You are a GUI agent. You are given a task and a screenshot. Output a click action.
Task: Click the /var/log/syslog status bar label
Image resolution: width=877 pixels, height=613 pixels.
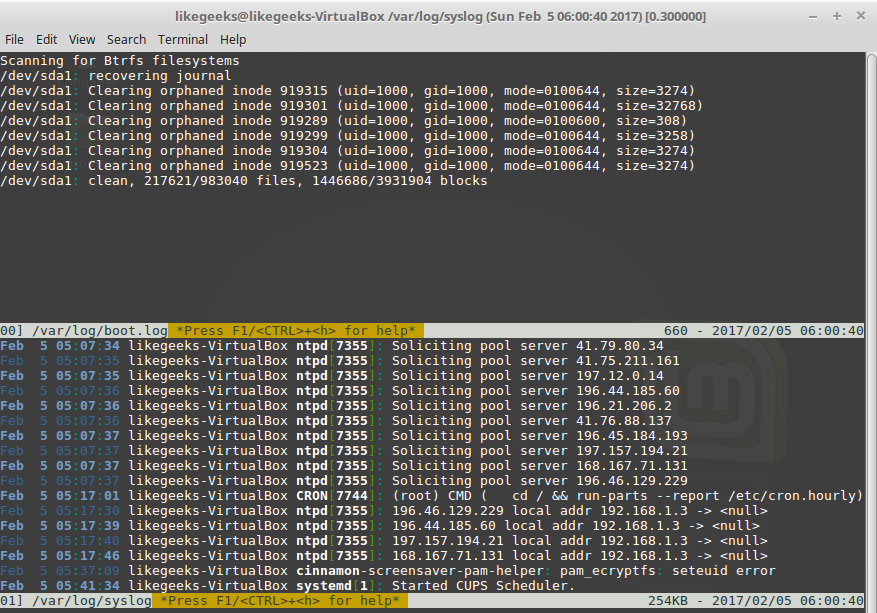click(x=92, y=601)
